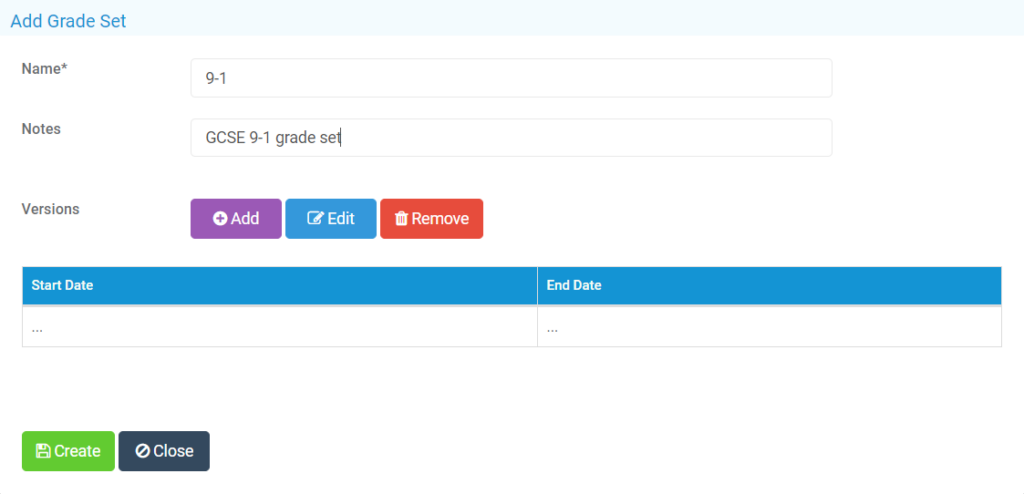Image resolution: width=1024 pixels, height=494 pixels.
Task: Click the plus icon on Add button
Action: (220, 219)
